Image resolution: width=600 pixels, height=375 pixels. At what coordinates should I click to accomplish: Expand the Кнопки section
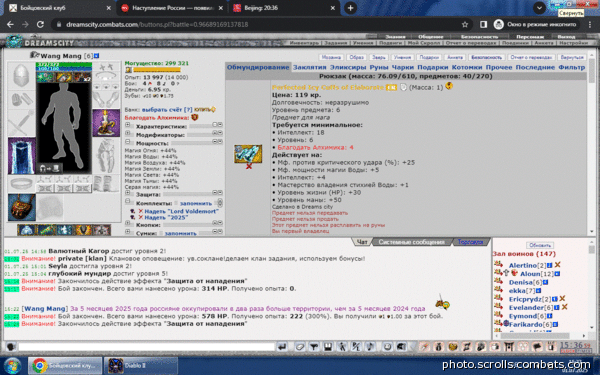tap(127, 223)
